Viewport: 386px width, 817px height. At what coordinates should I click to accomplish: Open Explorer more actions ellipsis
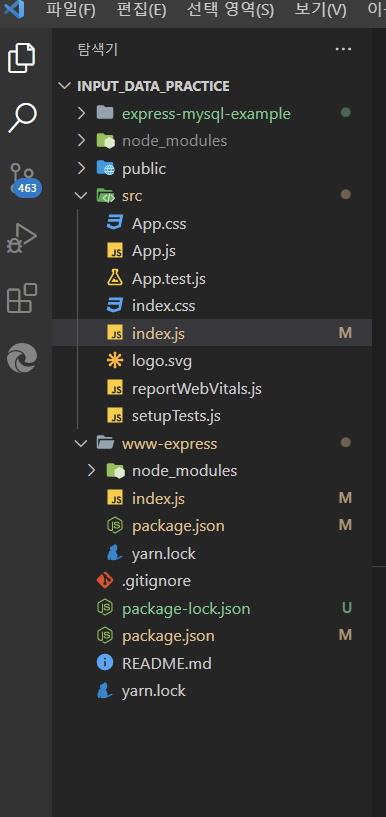tap(343, 49)
